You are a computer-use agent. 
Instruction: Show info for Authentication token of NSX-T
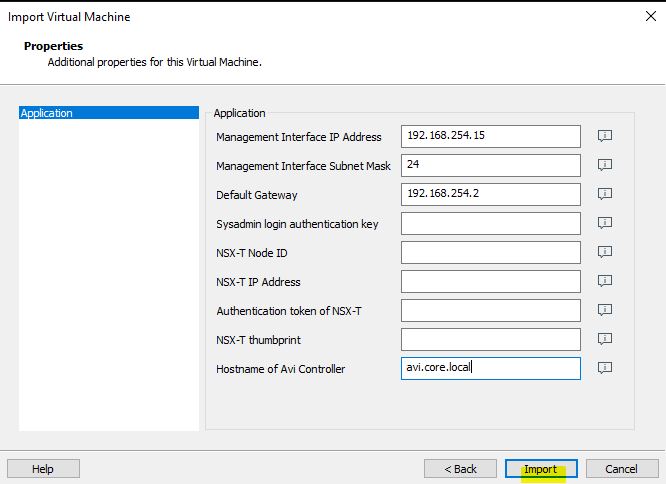(605, 310)
